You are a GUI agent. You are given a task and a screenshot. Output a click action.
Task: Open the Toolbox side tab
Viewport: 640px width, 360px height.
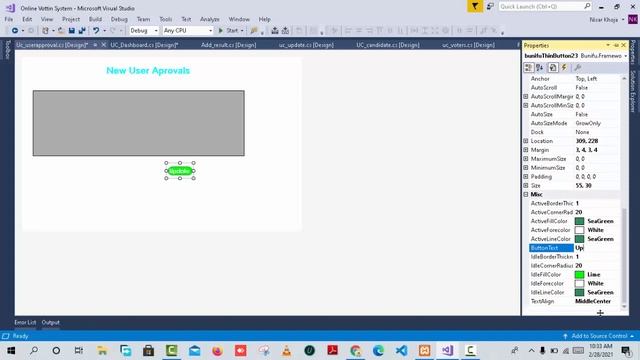(7, 50)
